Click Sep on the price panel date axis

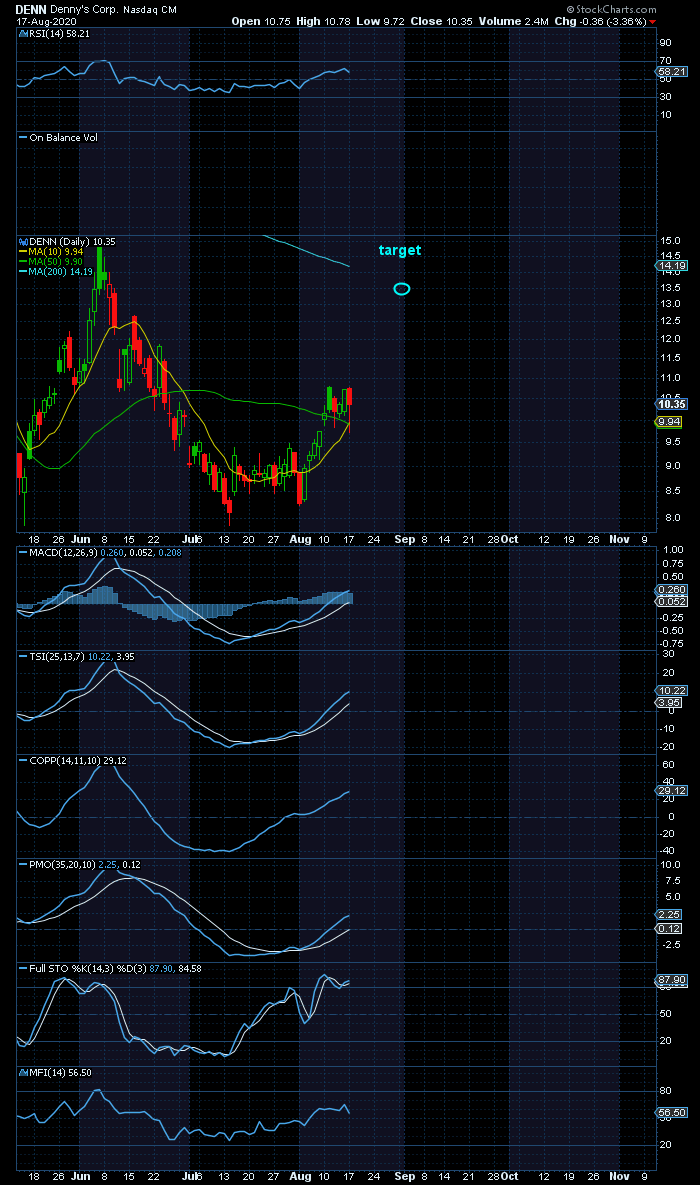click(x=404, y=539)
